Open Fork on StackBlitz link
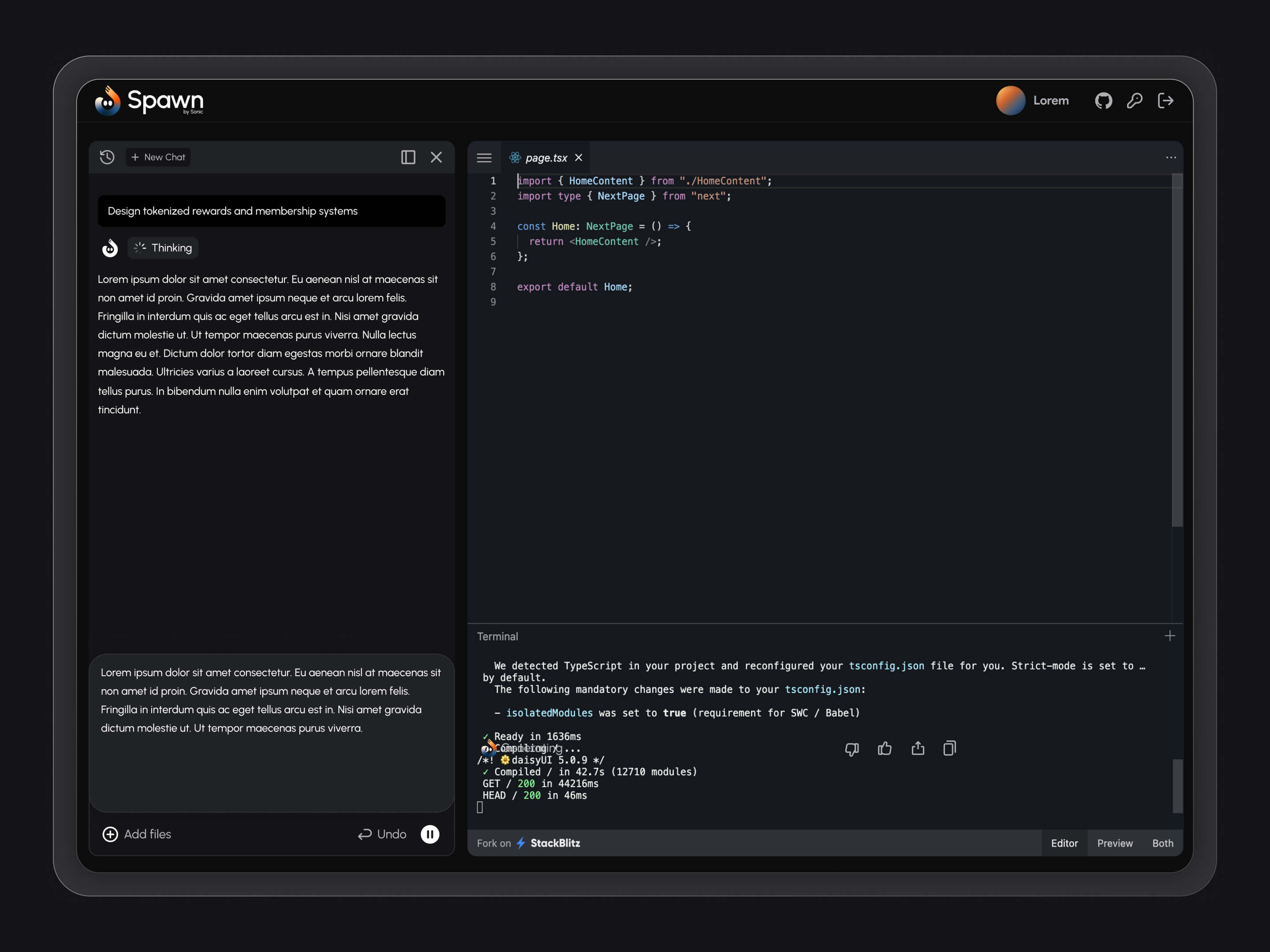Screen dimensions: 1270x952 click(x=528, y=843)
